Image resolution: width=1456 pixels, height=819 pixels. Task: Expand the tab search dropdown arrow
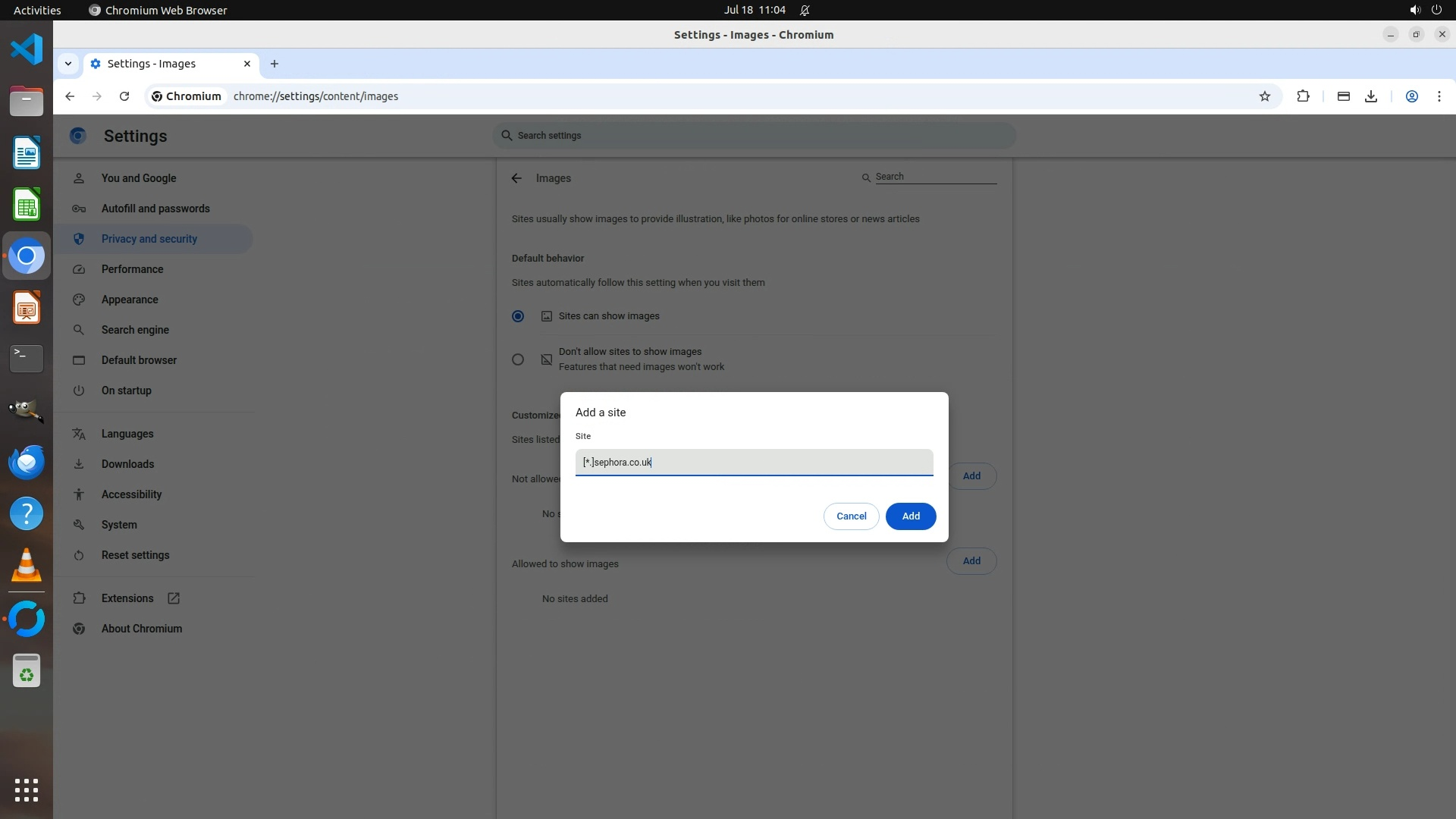68,64
